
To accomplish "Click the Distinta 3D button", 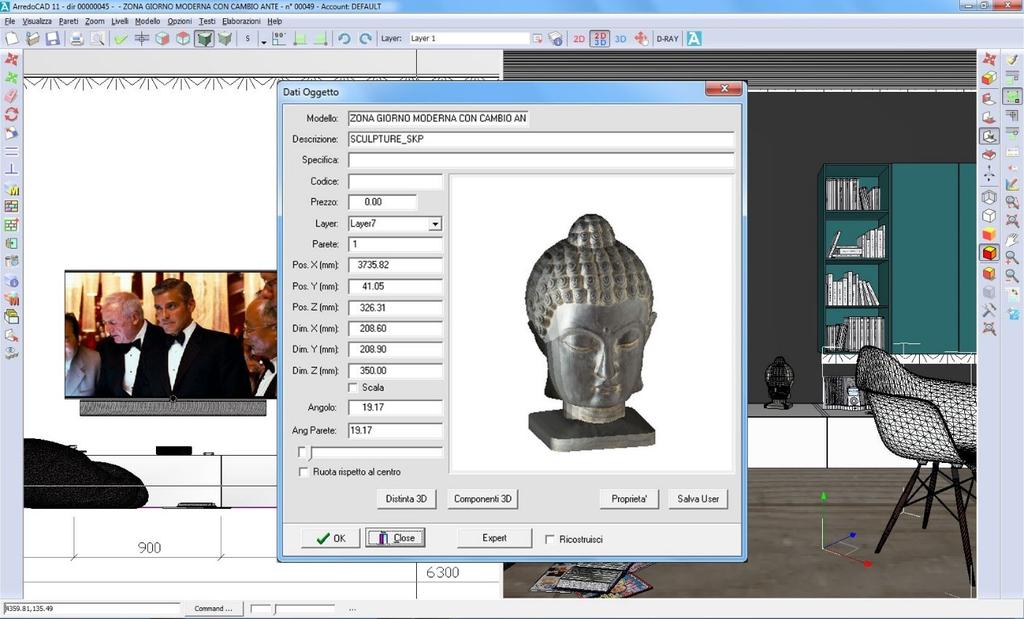I will 406,499.
